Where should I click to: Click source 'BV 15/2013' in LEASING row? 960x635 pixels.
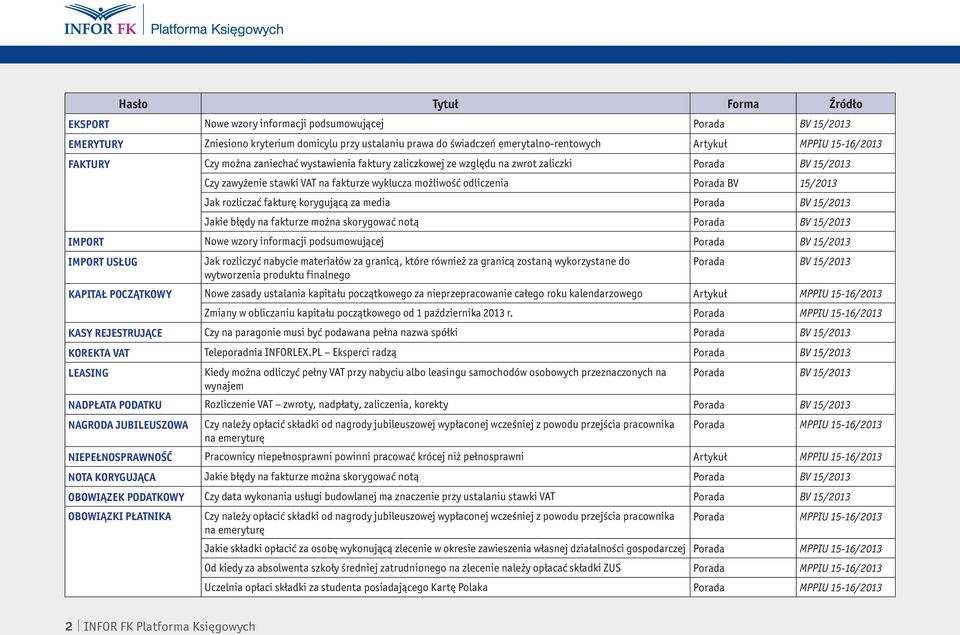point(825,373)
